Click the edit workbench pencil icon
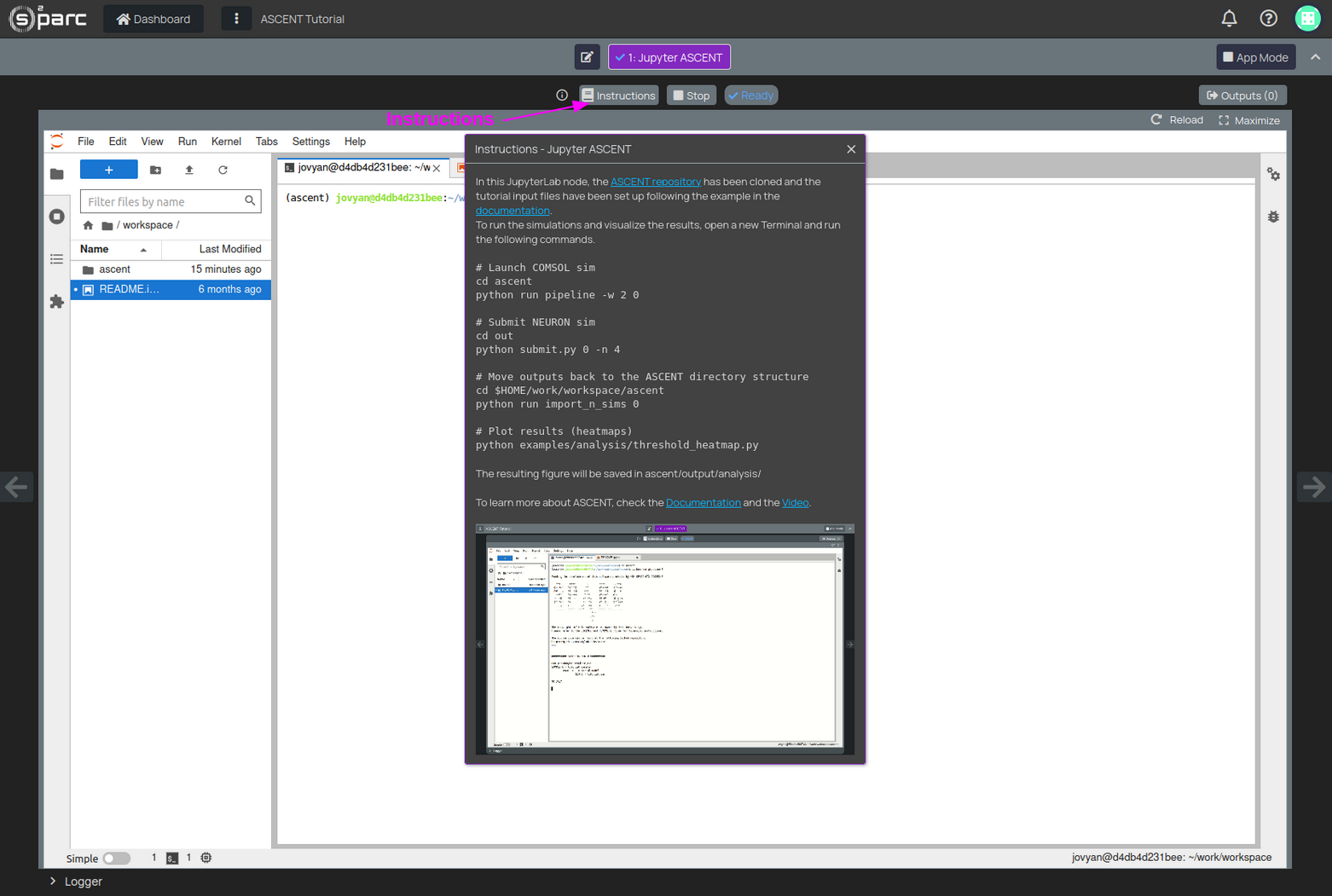 tap(587, 57)
